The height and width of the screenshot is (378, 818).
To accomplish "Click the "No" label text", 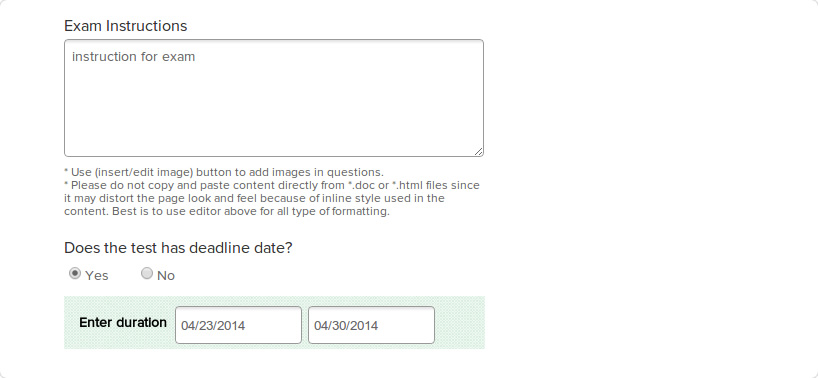I will [166, 276].
